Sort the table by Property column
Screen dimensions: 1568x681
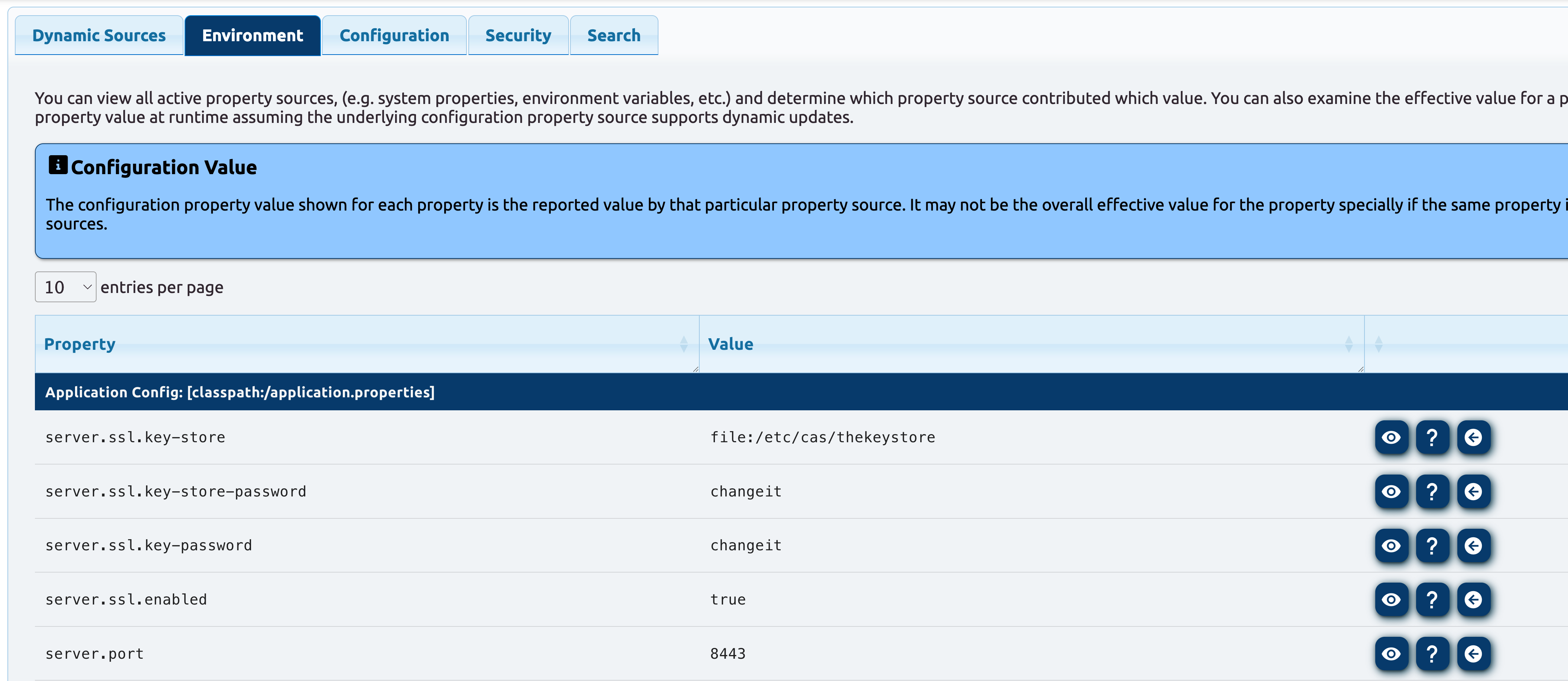coord(79,344)
